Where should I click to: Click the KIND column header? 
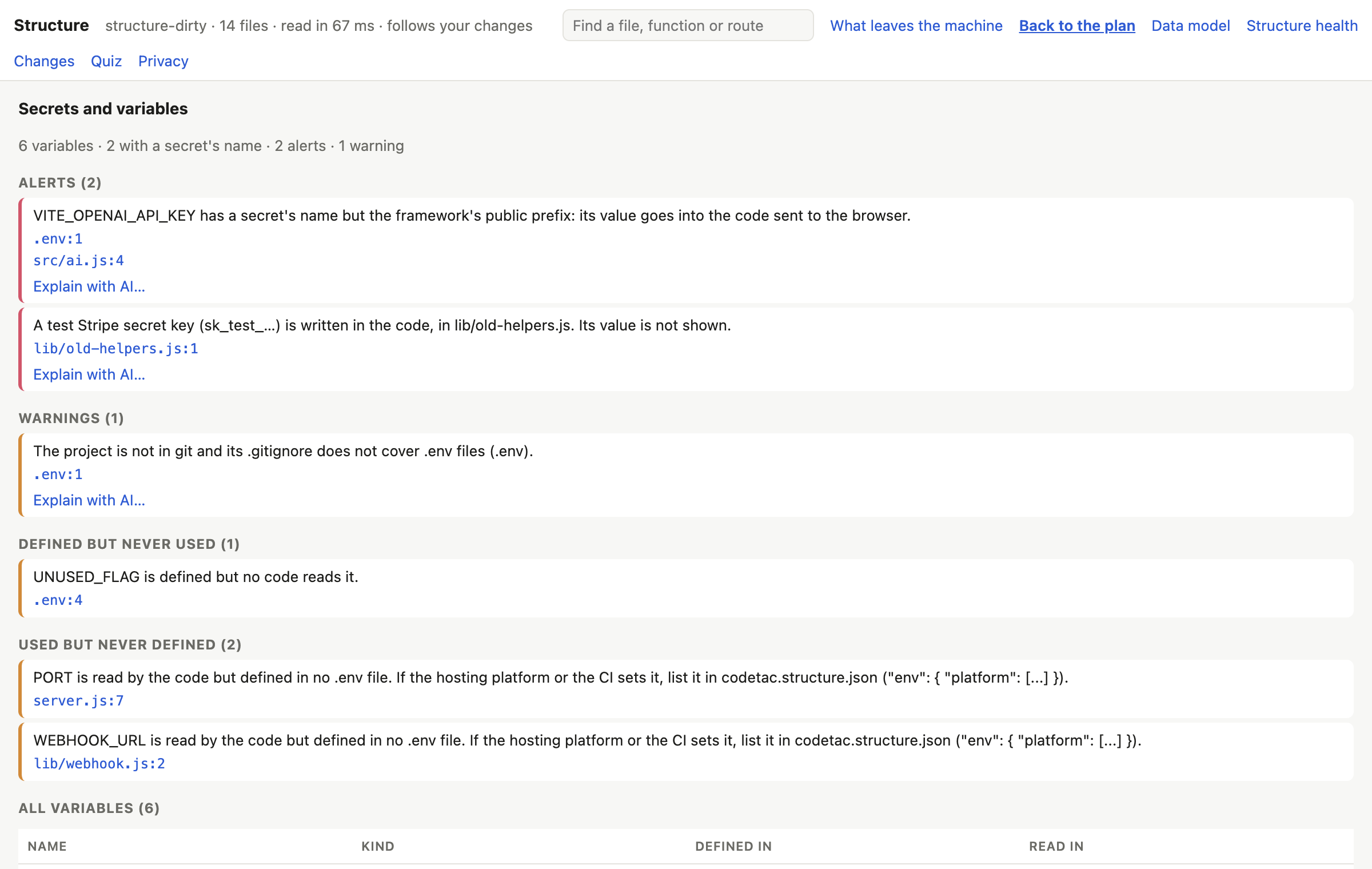click(378, 846)
